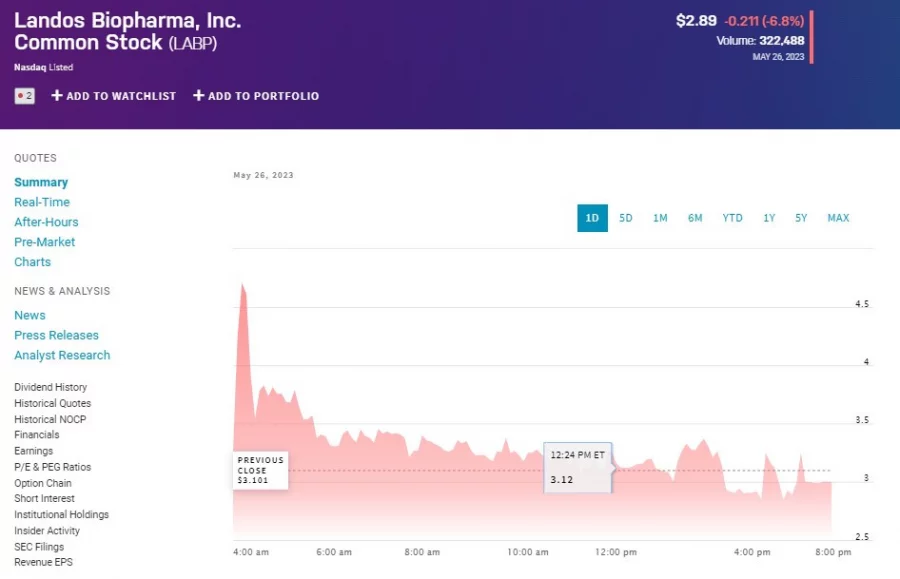Select YTD chart timeframe
Image resolution: width=900 pixels, height=579 pixels.
[x=733, y=218]
